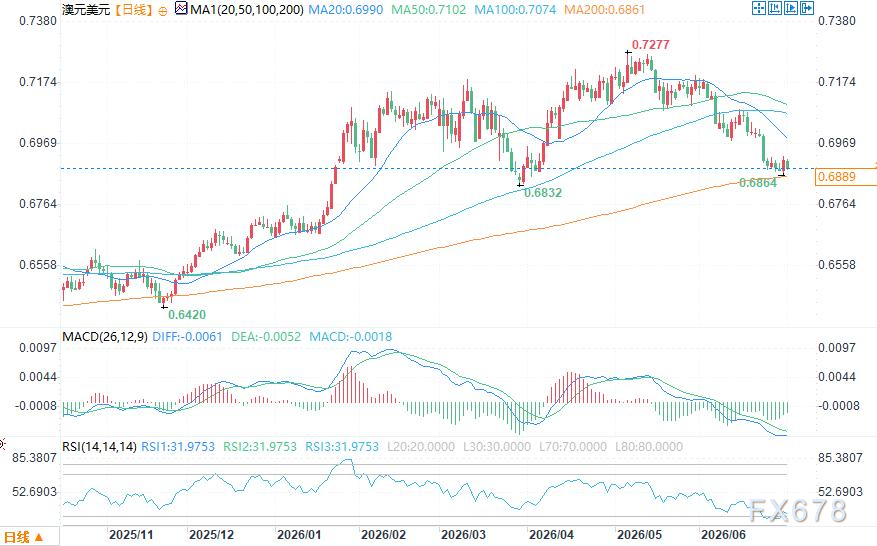
Task: Click the right RSI axis 85.3807 label
Action: pos(840,458)
